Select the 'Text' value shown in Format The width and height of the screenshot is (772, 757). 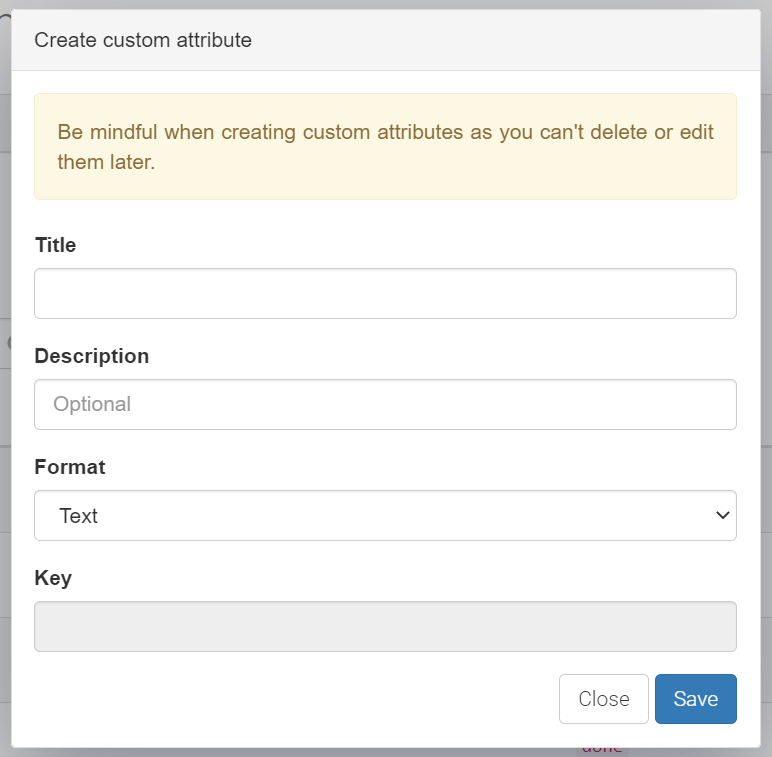(x=78, y=516)
